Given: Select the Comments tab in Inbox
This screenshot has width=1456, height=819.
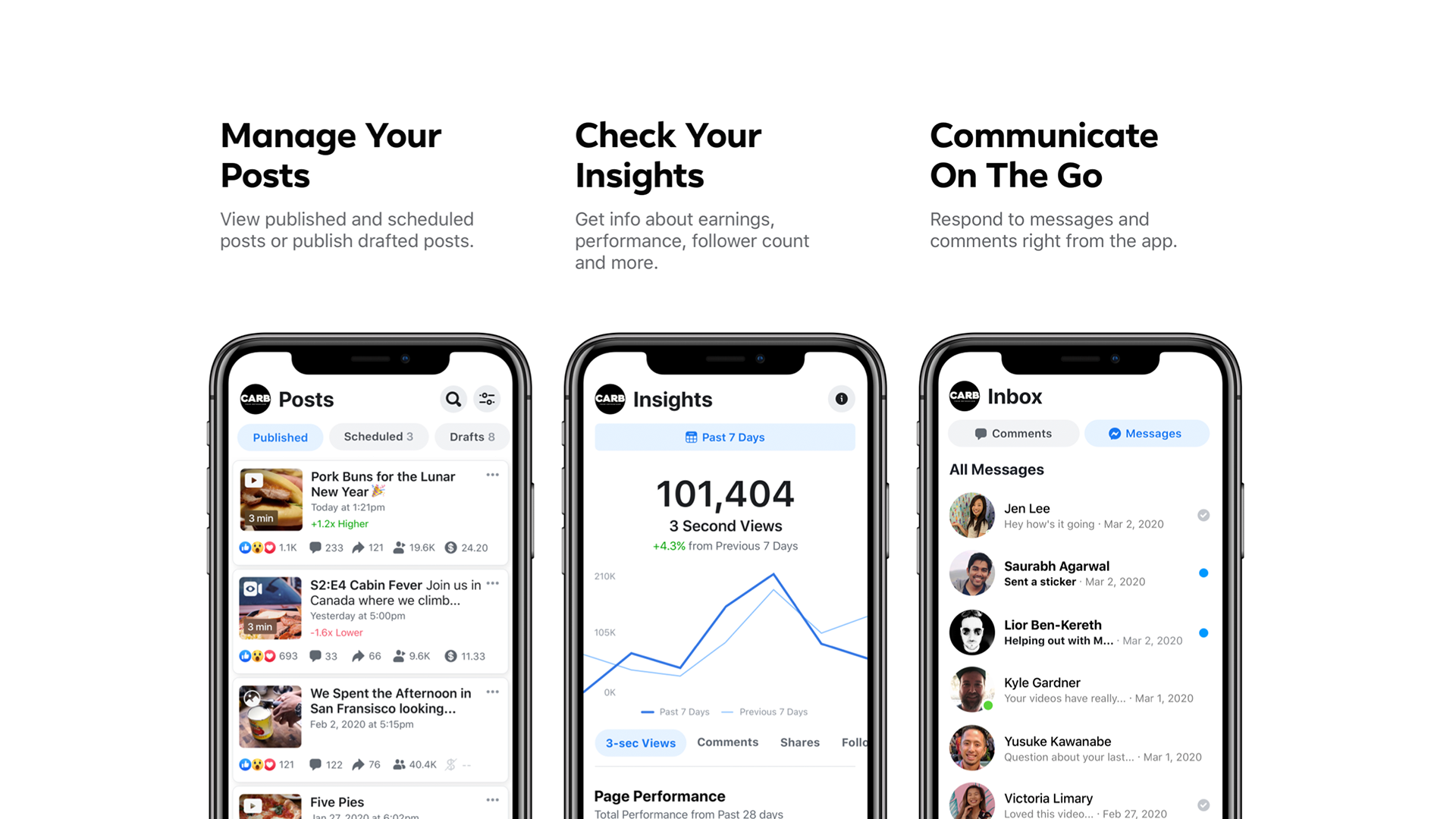Looking at the screenshot, I should tap(1012, 432).
